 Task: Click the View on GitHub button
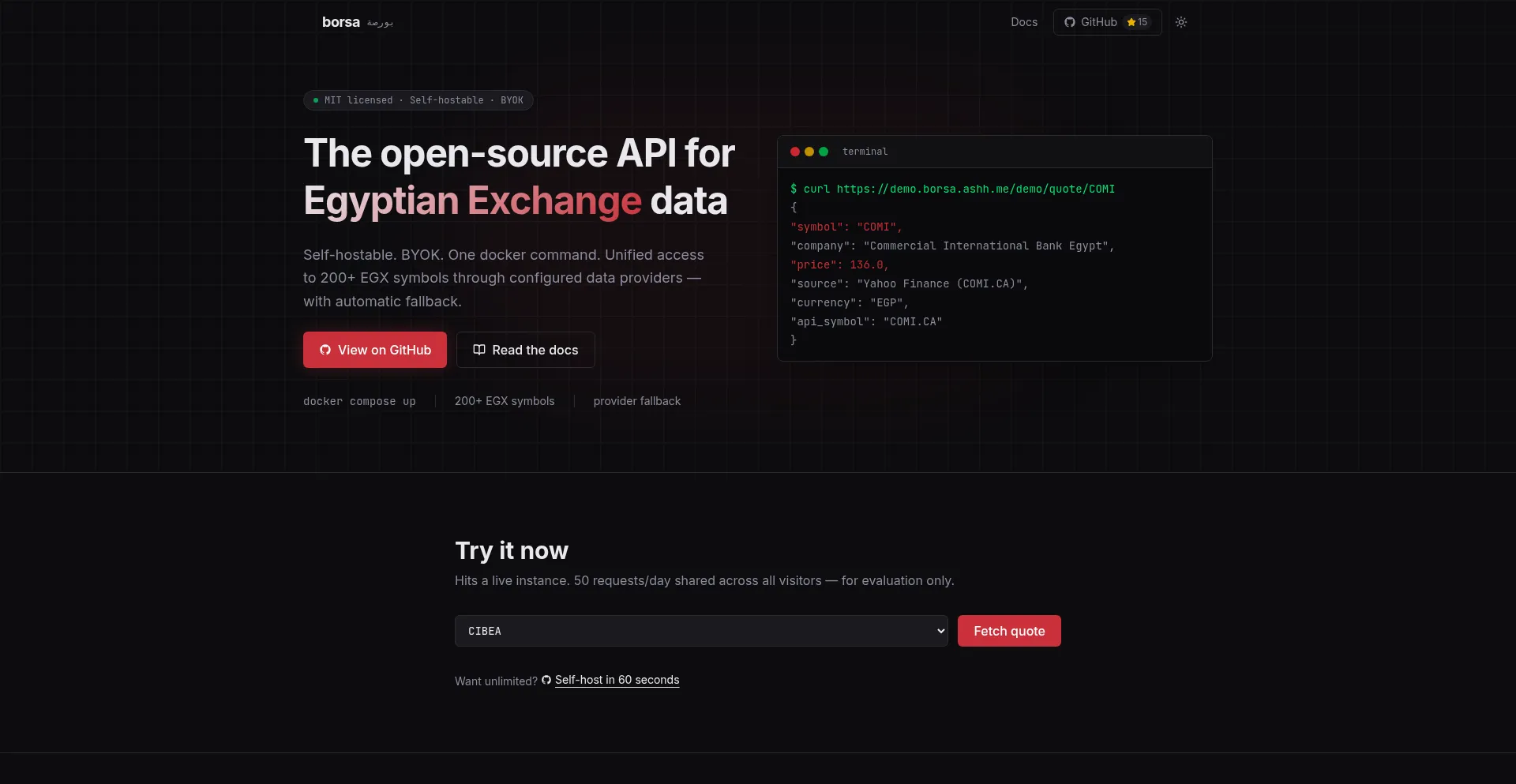point(375,350)
